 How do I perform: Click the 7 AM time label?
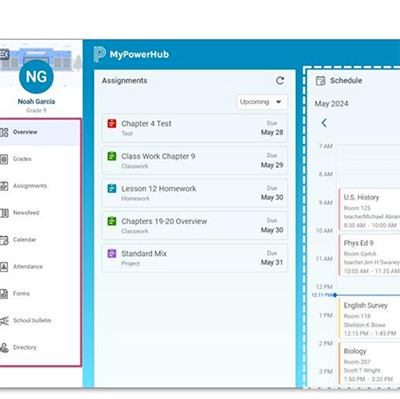326,146
